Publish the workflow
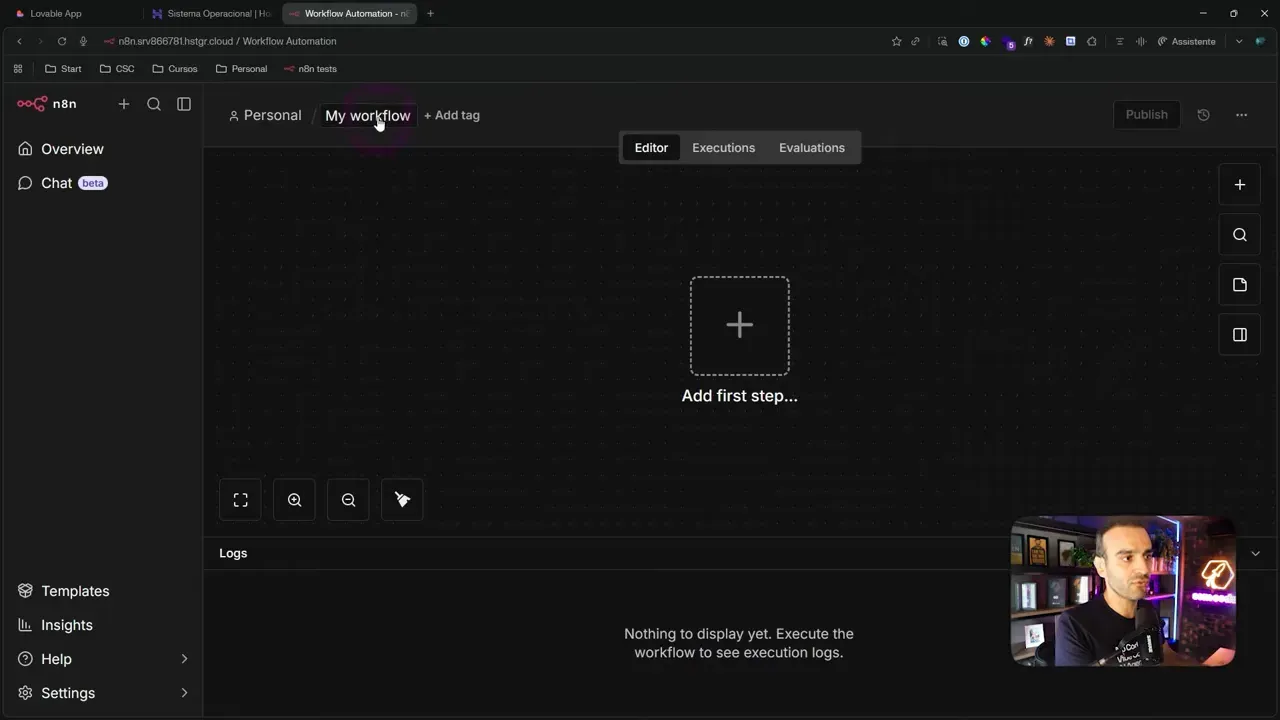This screenshot has width=1280, height=720. [x=1146, y=114]
